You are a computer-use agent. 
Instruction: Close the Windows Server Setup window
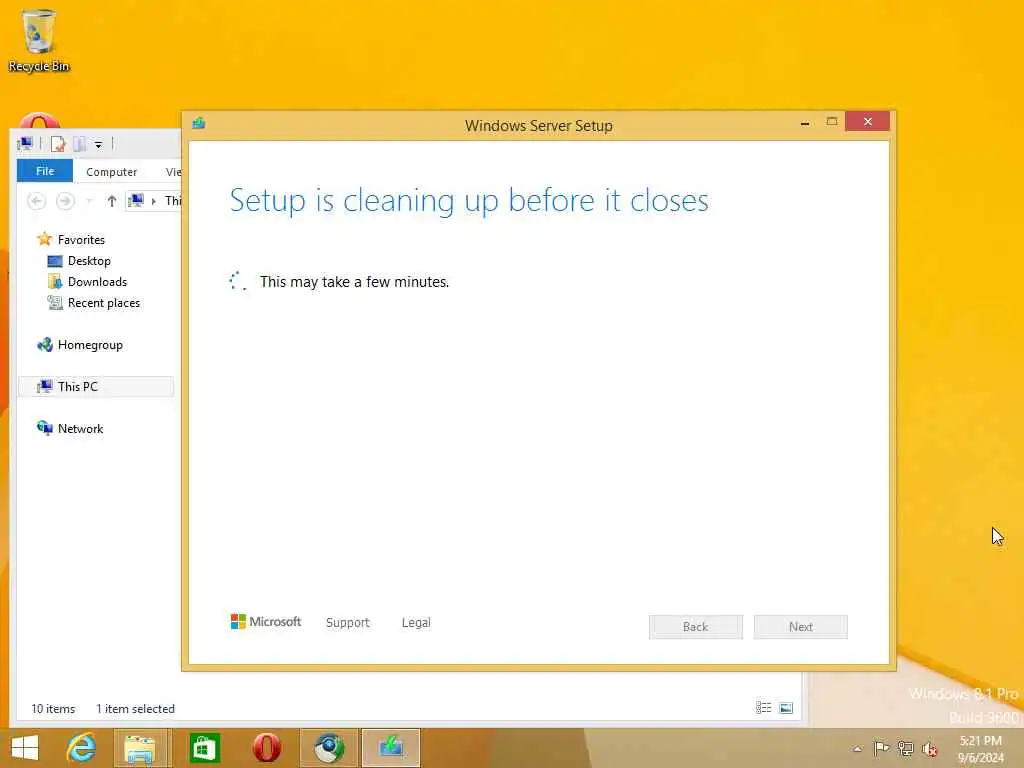(867, 121)
